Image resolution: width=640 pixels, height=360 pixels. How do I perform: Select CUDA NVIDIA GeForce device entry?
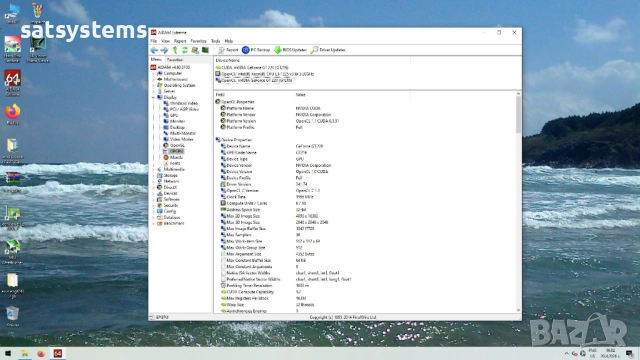click(252, 68)
